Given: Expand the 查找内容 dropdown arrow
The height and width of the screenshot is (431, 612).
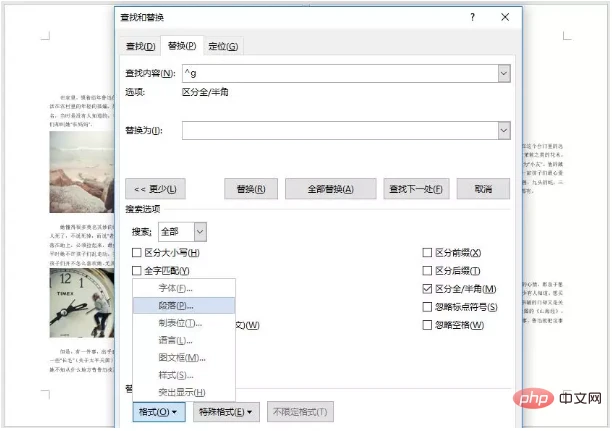Looking at the screenshot, I should click(504, 73).
